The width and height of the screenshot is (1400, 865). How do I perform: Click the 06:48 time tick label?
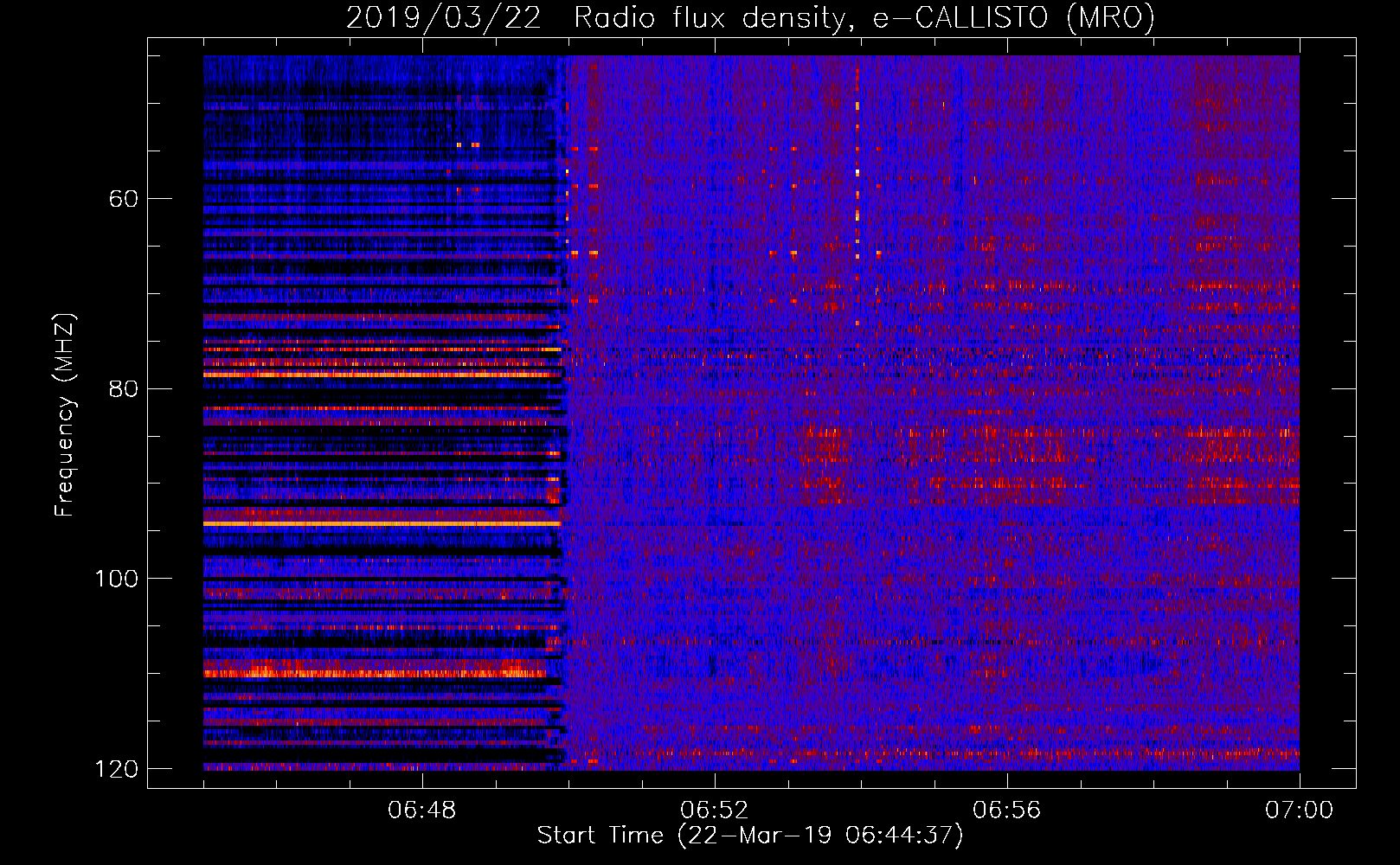pyautogui.click(x=422, y=811)
